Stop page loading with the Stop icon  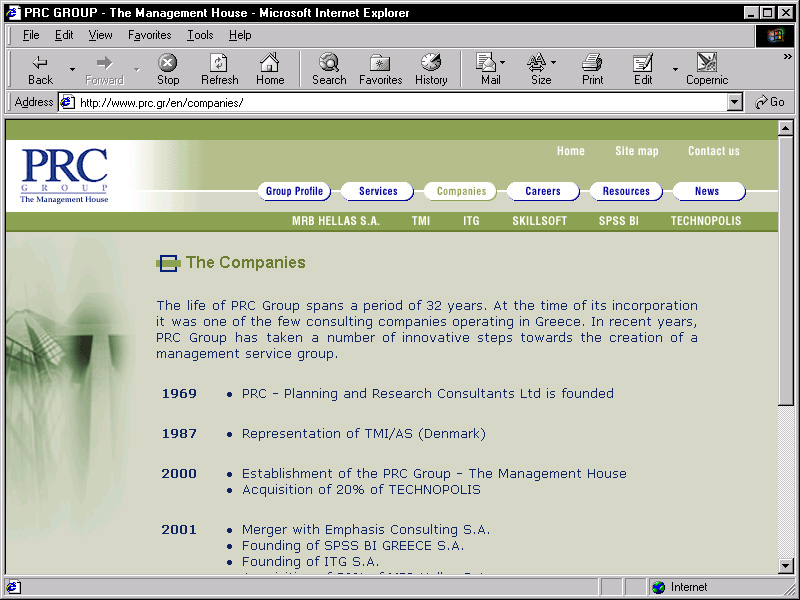tap(167, 63)
